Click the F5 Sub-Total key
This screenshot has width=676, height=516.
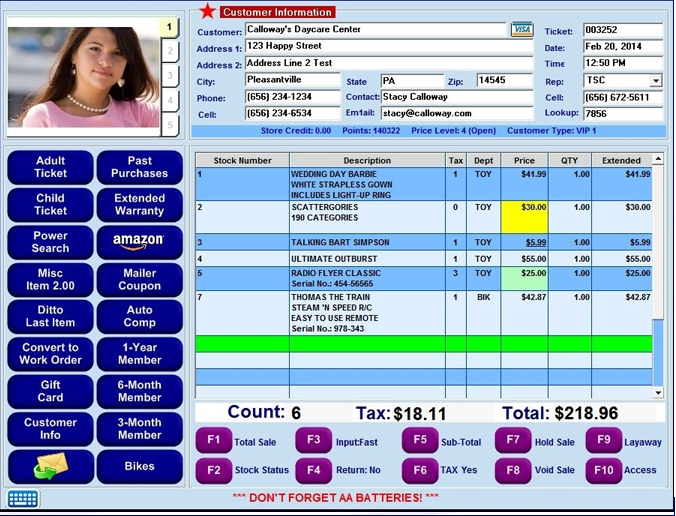420,440
